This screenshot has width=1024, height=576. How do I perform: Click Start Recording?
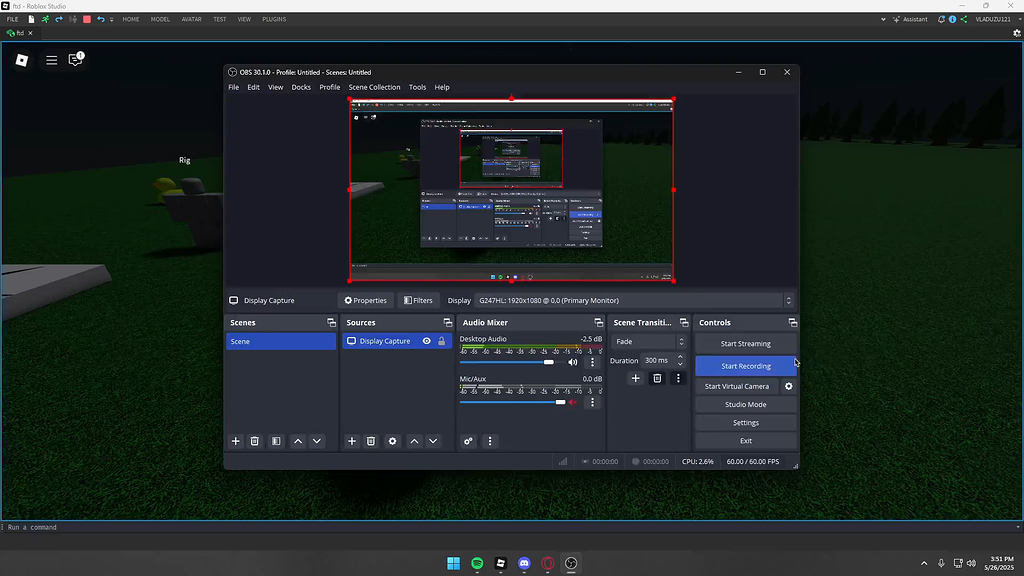click(x=746, y=366)
